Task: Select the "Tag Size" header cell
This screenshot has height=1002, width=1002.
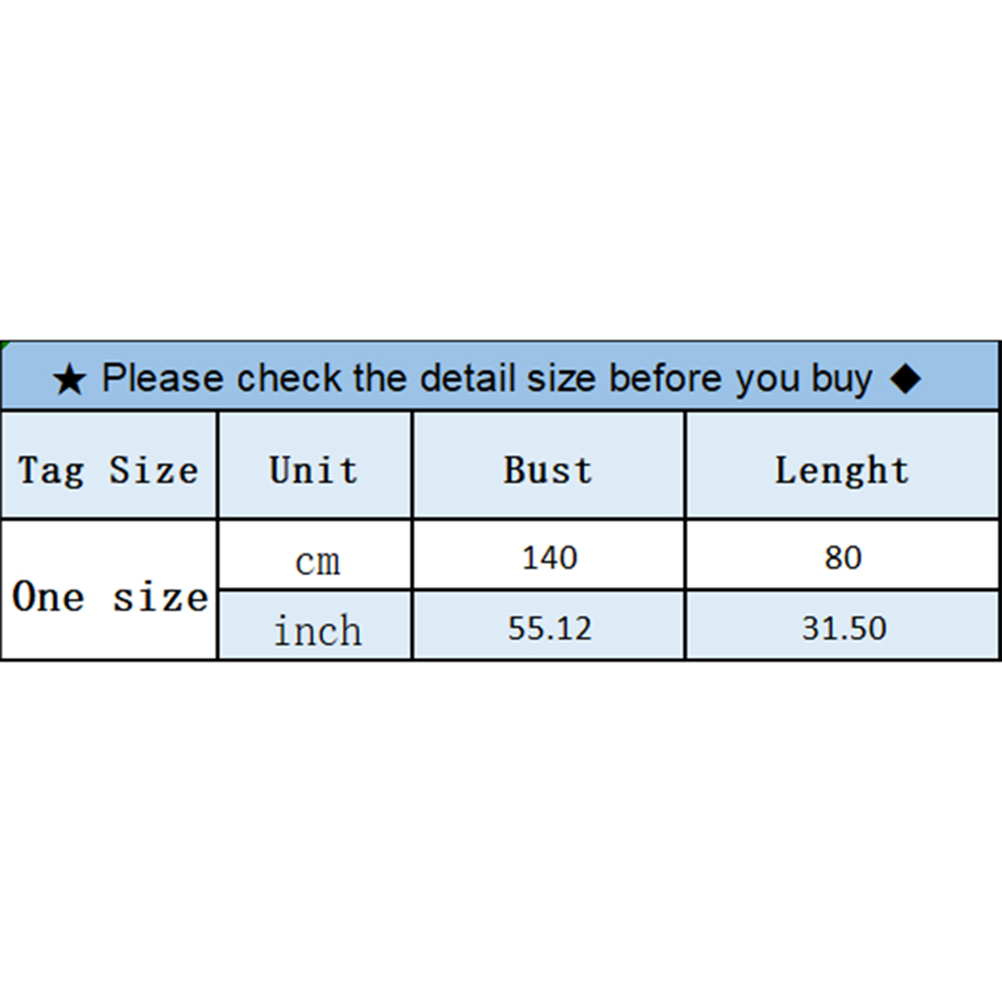Action: 108,469
